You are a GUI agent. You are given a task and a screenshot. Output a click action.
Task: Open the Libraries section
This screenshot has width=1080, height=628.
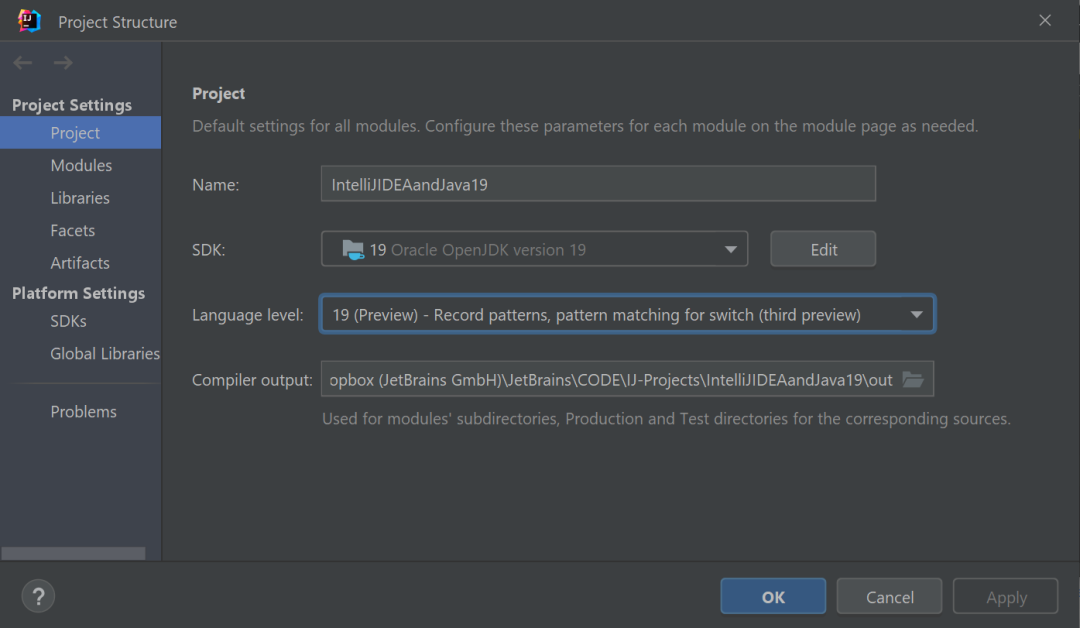81,198
